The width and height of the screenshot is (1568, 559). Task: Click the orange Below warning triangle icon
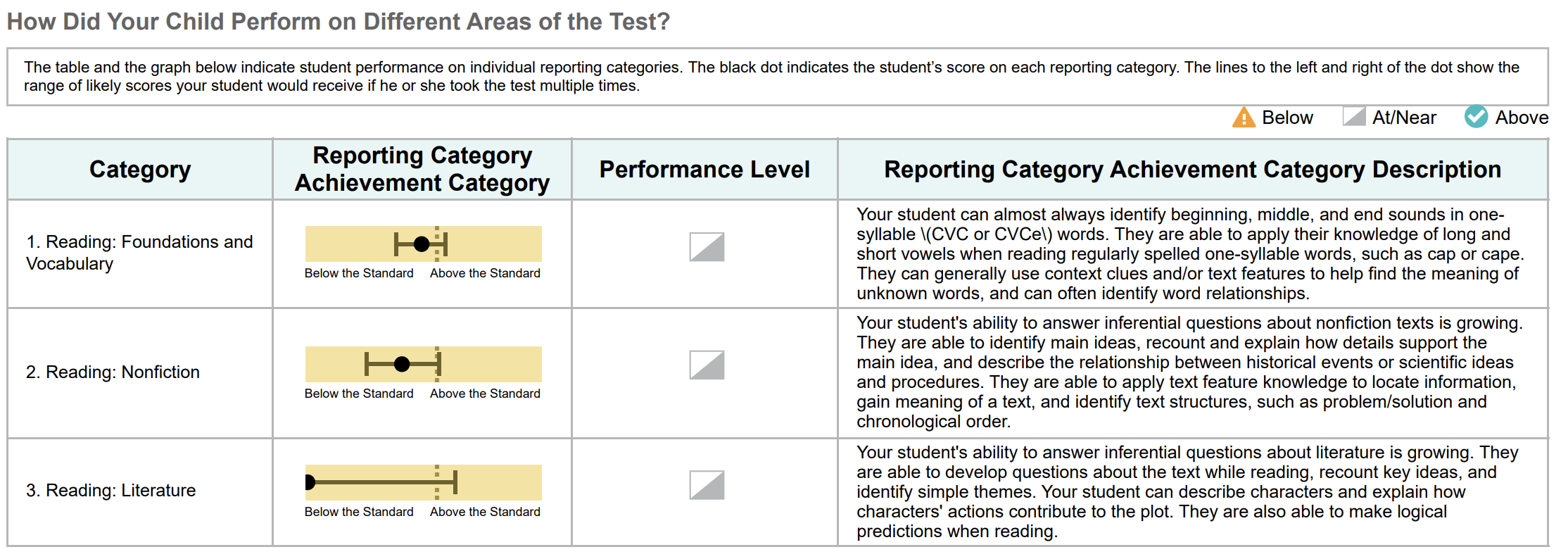point(1244,118)
